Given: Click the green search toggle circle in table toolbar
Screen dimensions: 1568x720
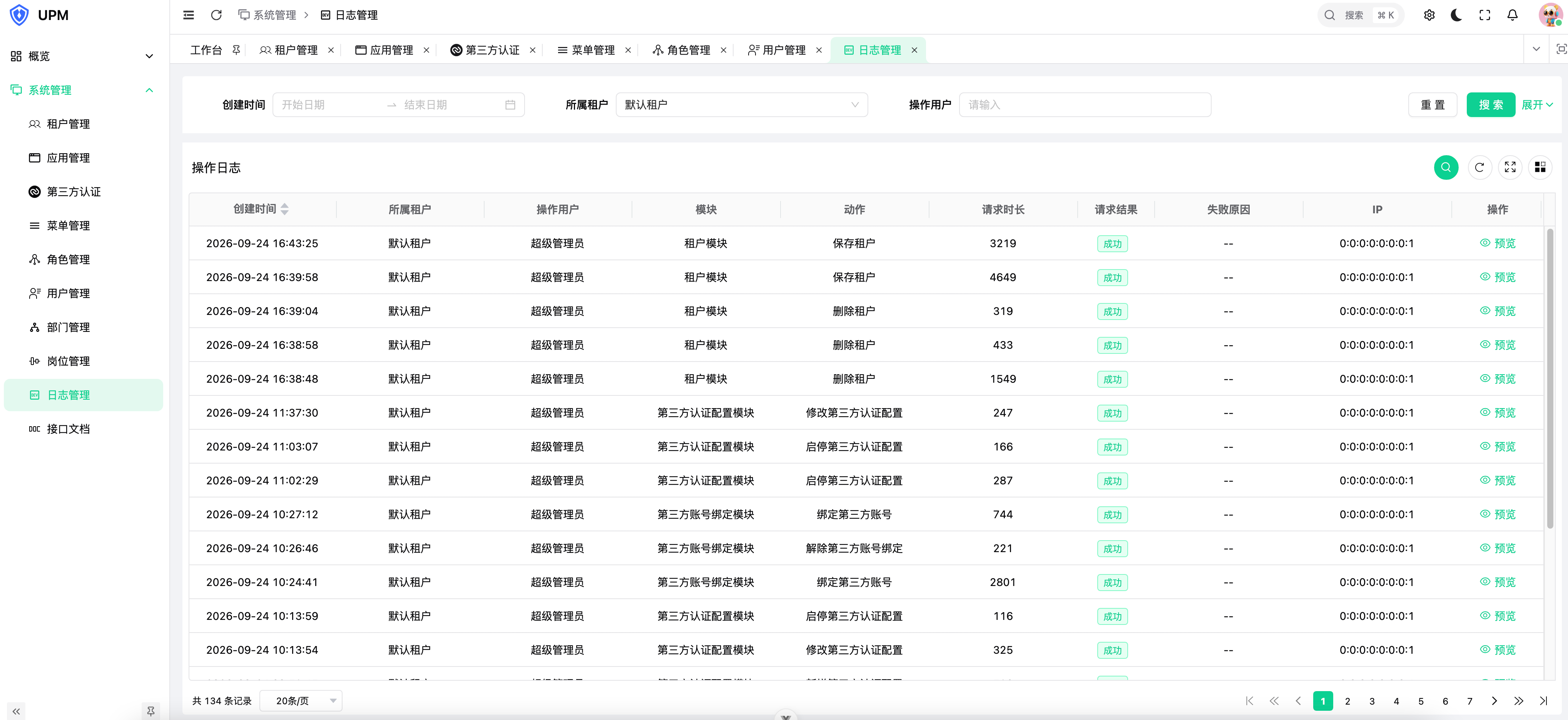Looking at the screenshot, I should pos(1446,167).
